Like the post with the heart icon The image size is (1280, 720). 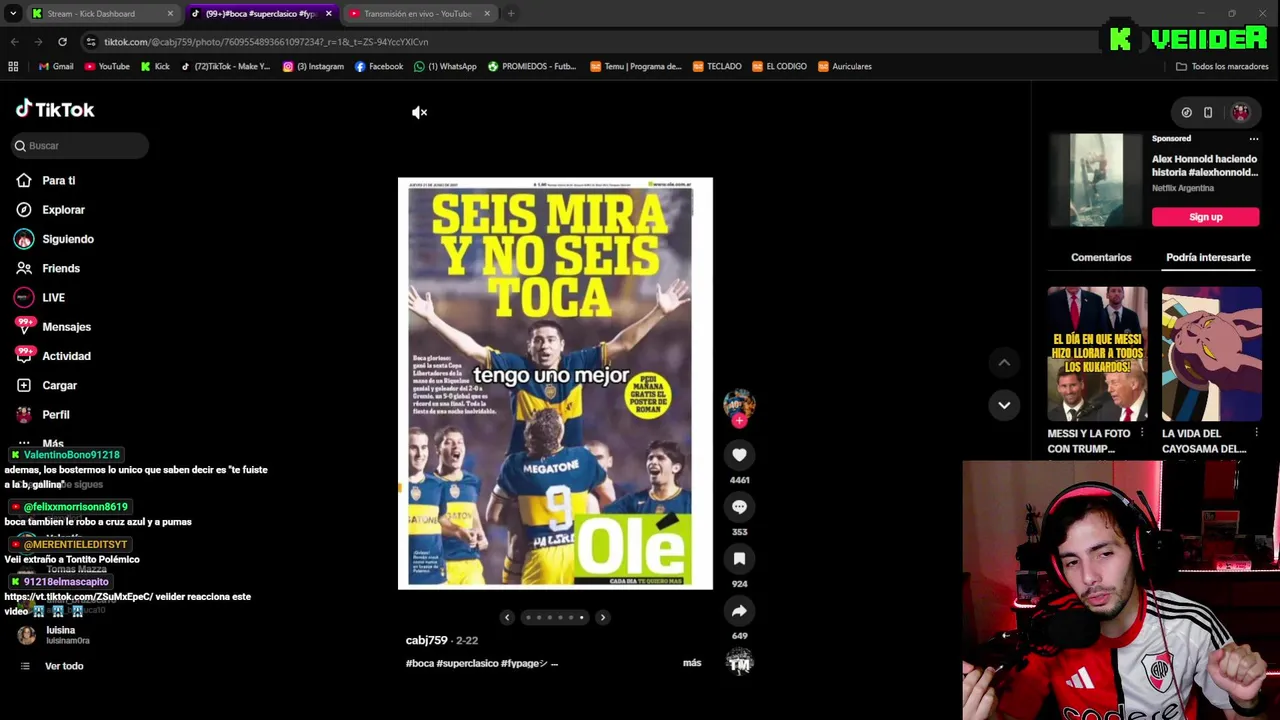739,455
